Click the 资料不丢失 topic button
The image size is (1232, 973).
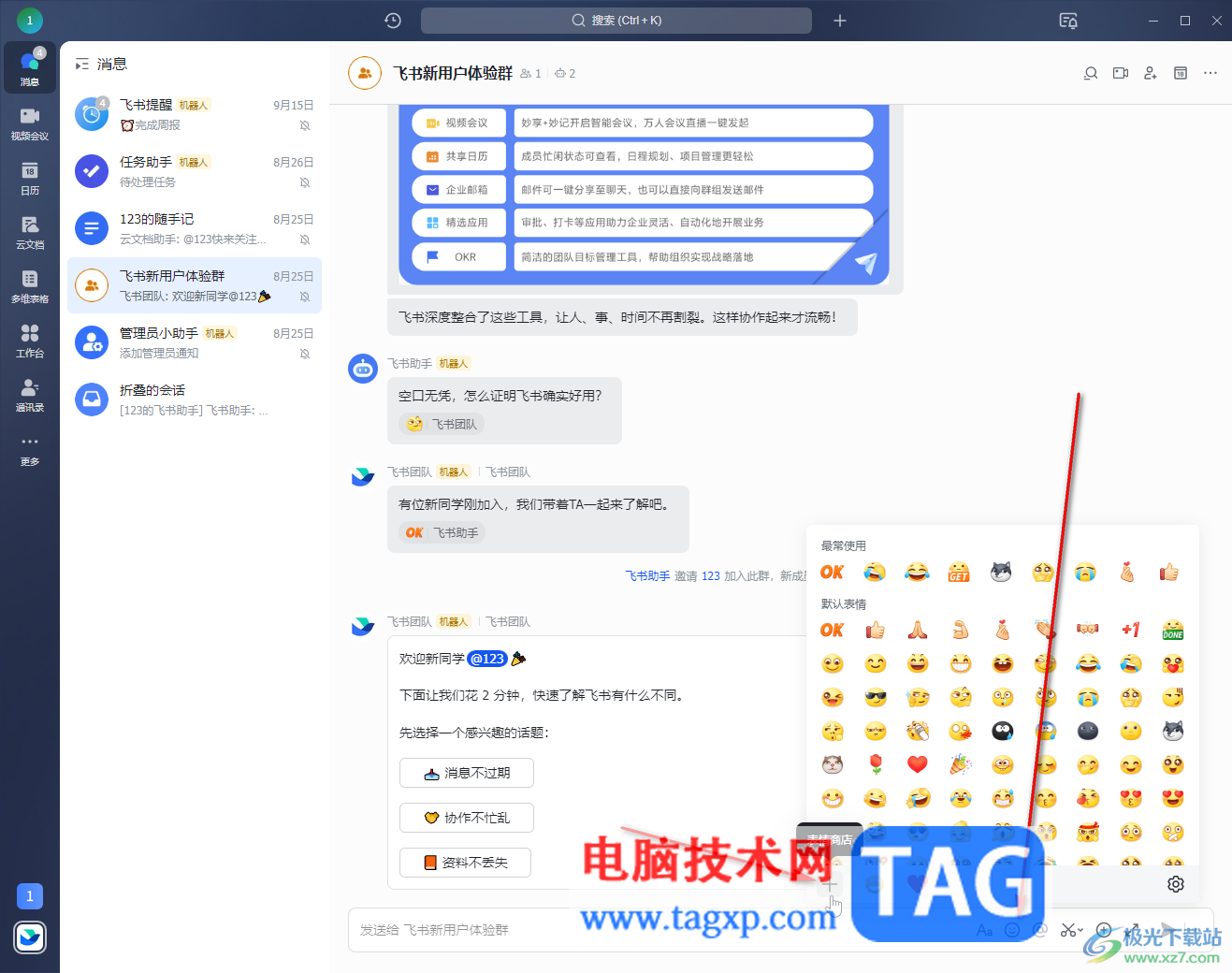pos(465,863)
